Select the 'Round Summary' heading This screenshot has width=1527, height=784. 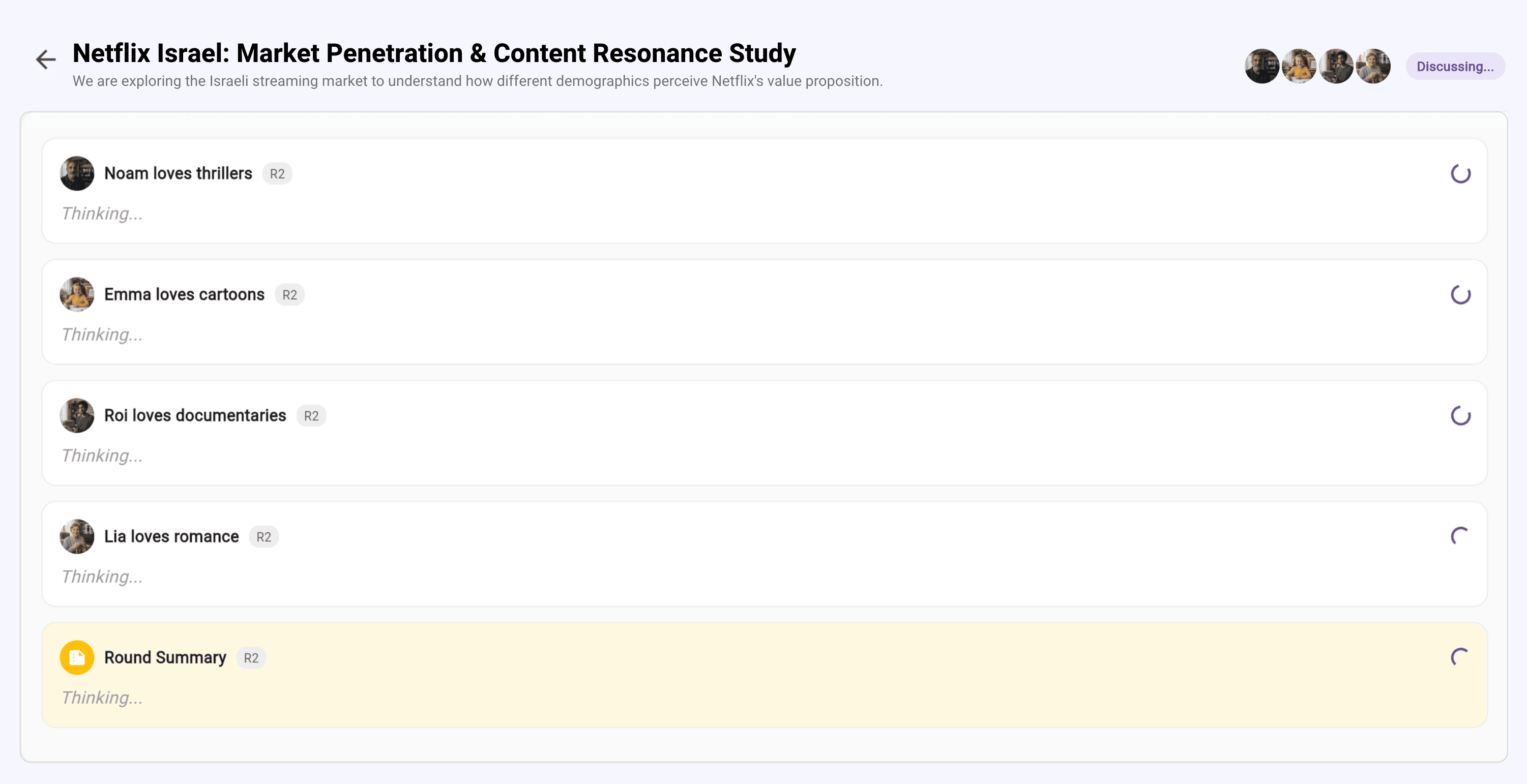[165, 657]
